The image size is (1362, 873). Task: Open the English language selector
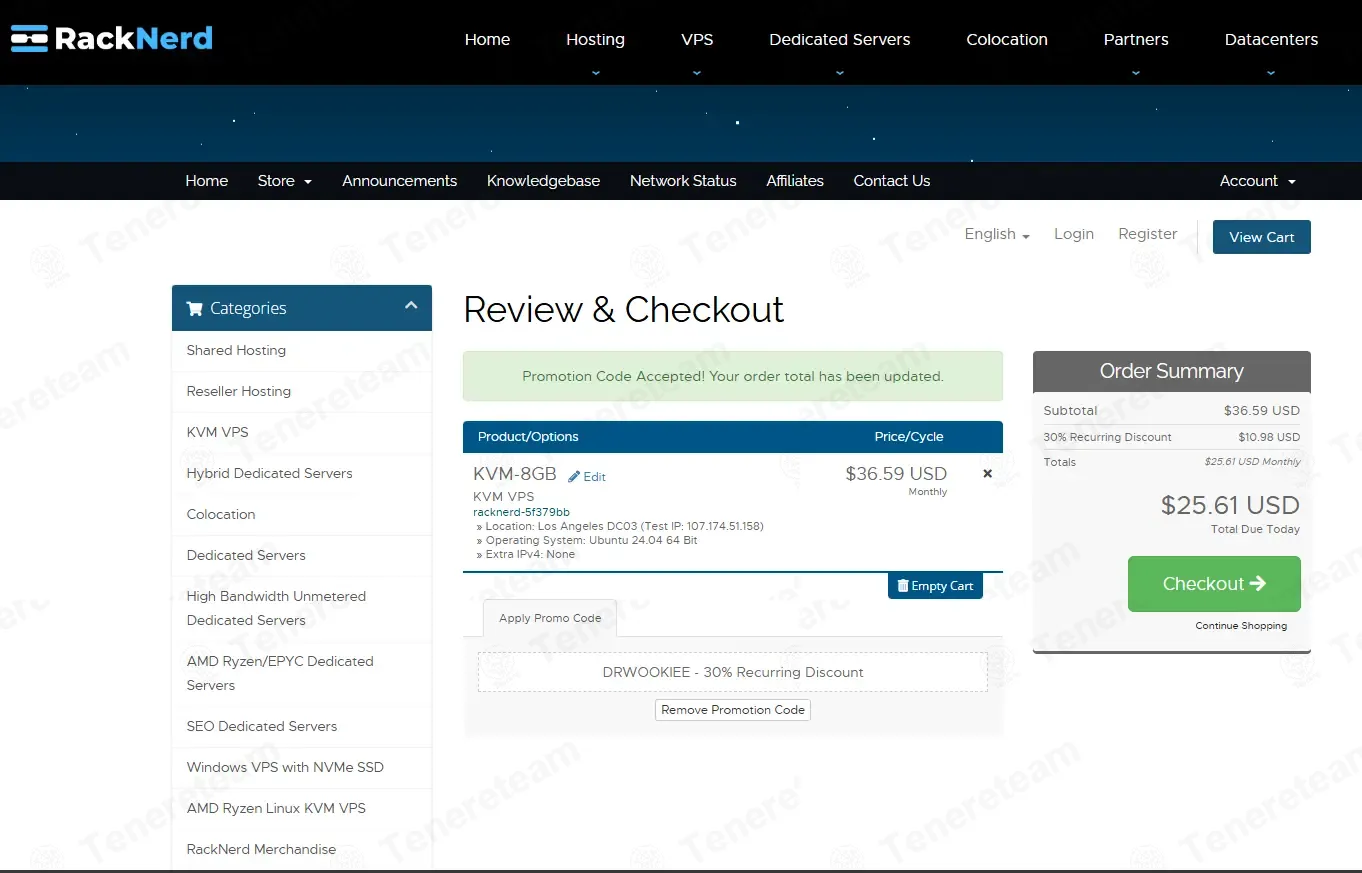pyautogui.click(x=997, y=234)
